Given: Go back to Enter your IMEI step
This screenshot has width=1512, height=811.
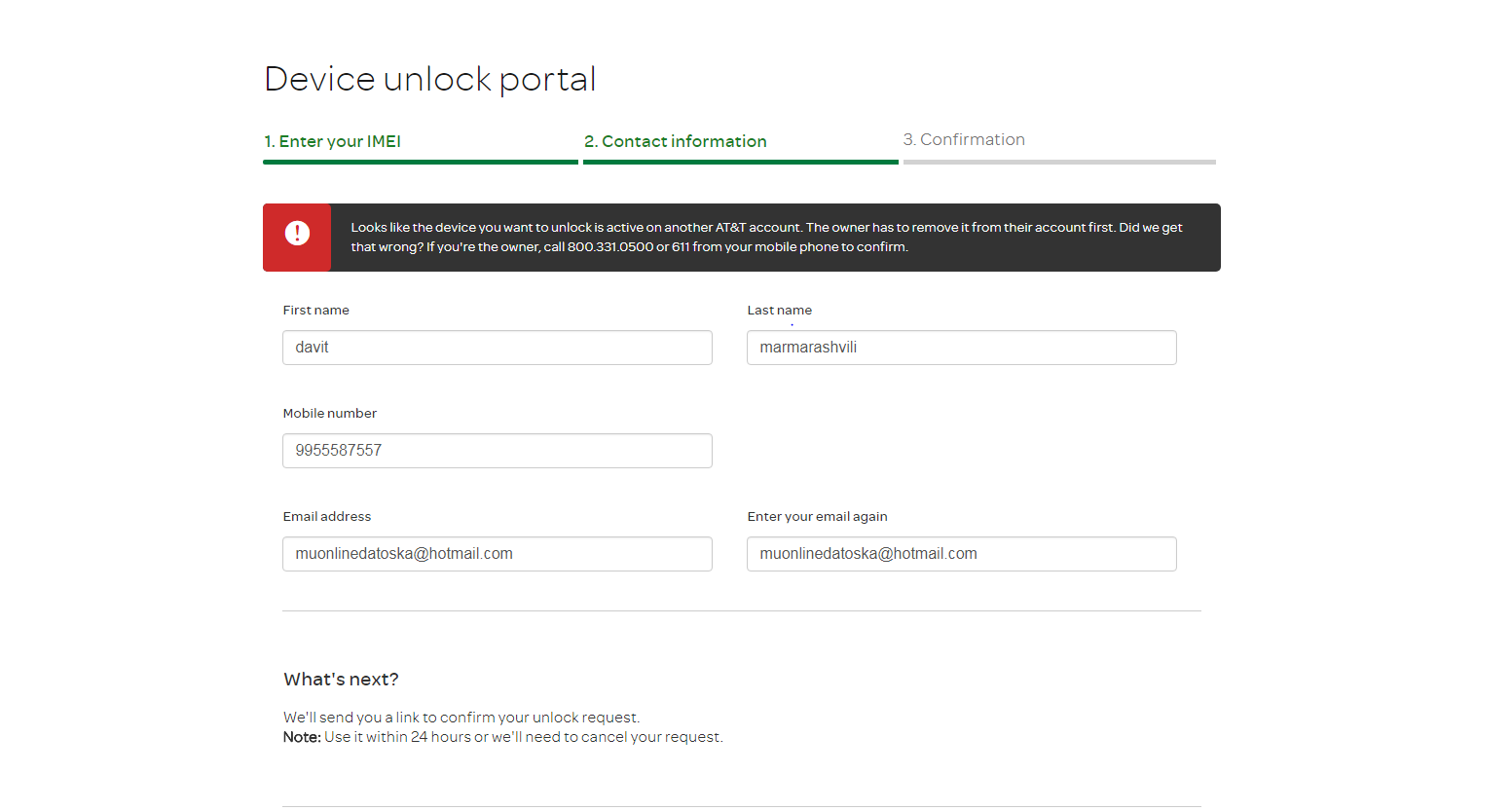Looking at the screenshot, I should (x=332, y=141).
